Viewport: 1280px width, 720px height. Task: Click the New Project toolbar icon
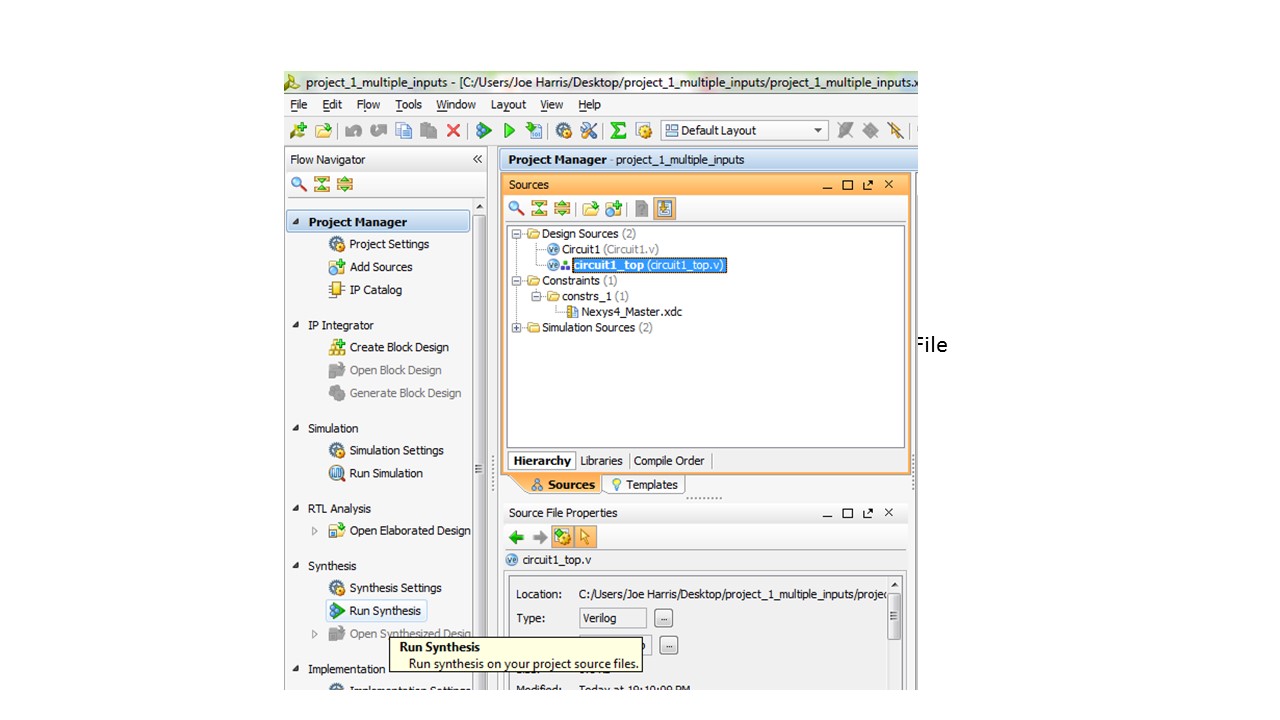298,130
